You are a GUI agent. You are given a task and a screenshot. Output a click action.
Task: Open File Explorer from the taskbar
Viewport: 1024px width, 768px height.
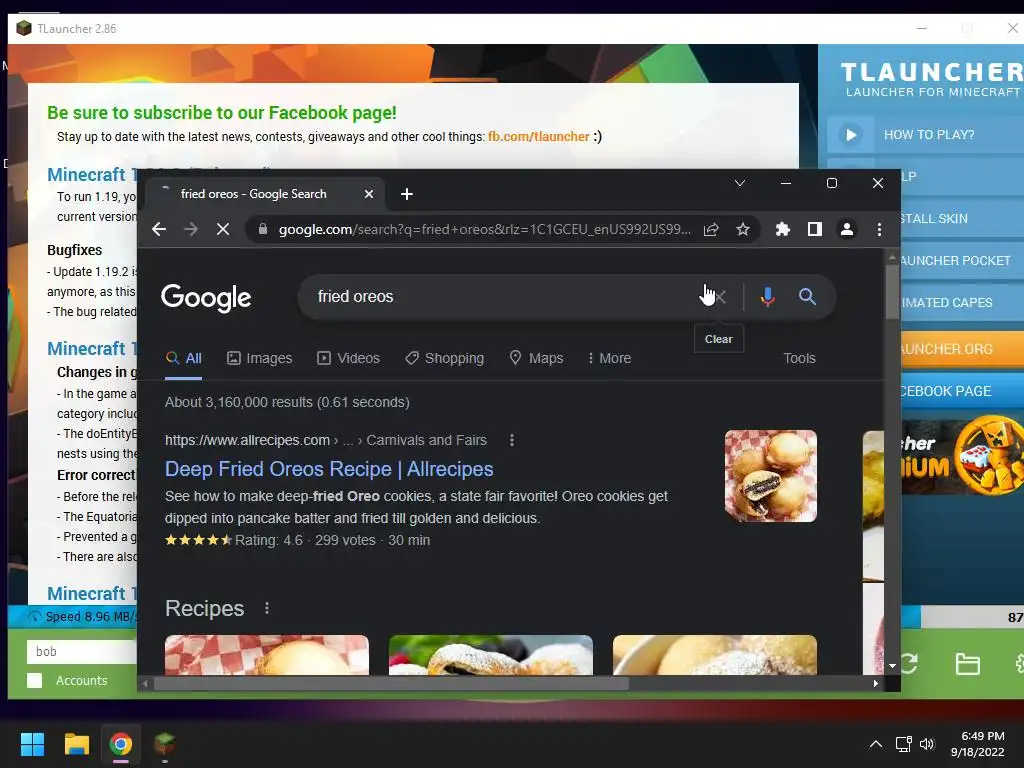[x=76, y=744]
